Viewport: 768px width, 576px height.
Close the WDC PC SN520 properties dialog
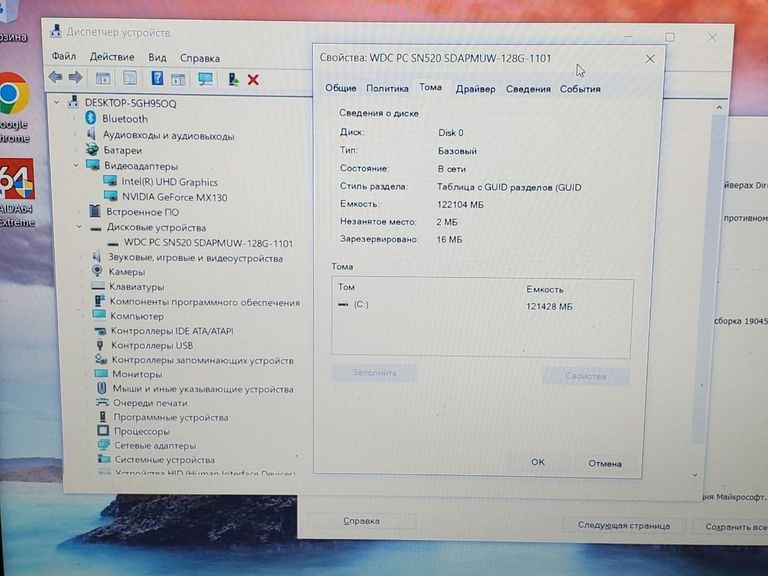650,59
